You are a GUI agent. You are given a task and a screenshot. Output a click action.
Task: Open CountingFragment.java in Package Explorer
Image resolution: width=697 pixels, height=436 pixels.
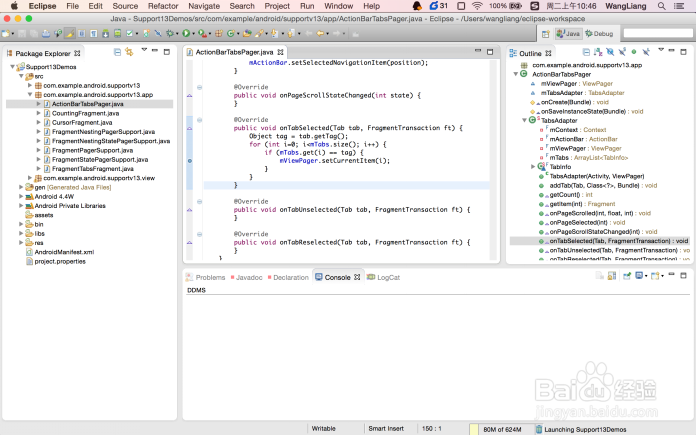pos(85,113)
